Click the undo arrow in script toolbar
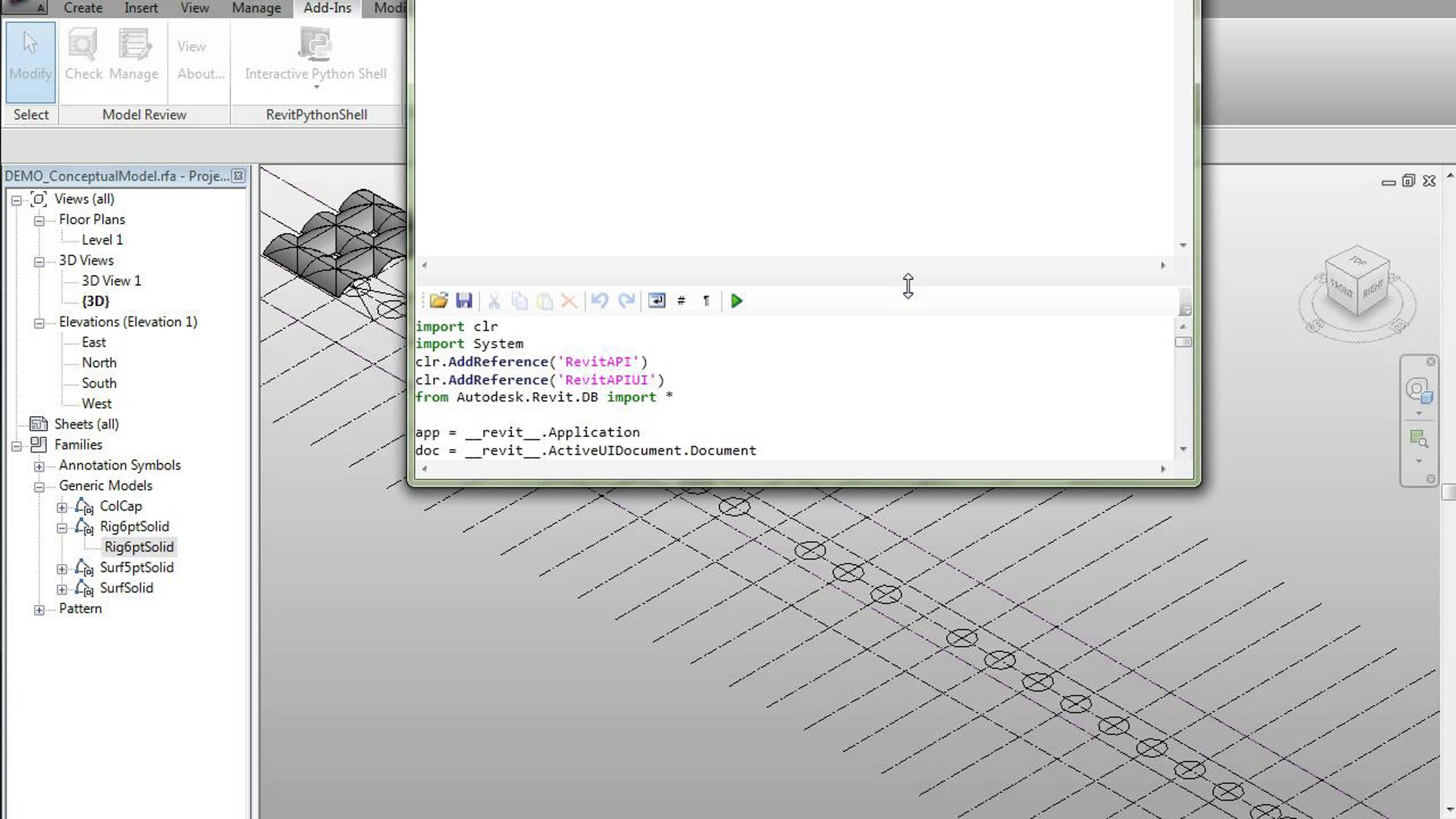This screenshot has height=819, width=1456. 599,301
